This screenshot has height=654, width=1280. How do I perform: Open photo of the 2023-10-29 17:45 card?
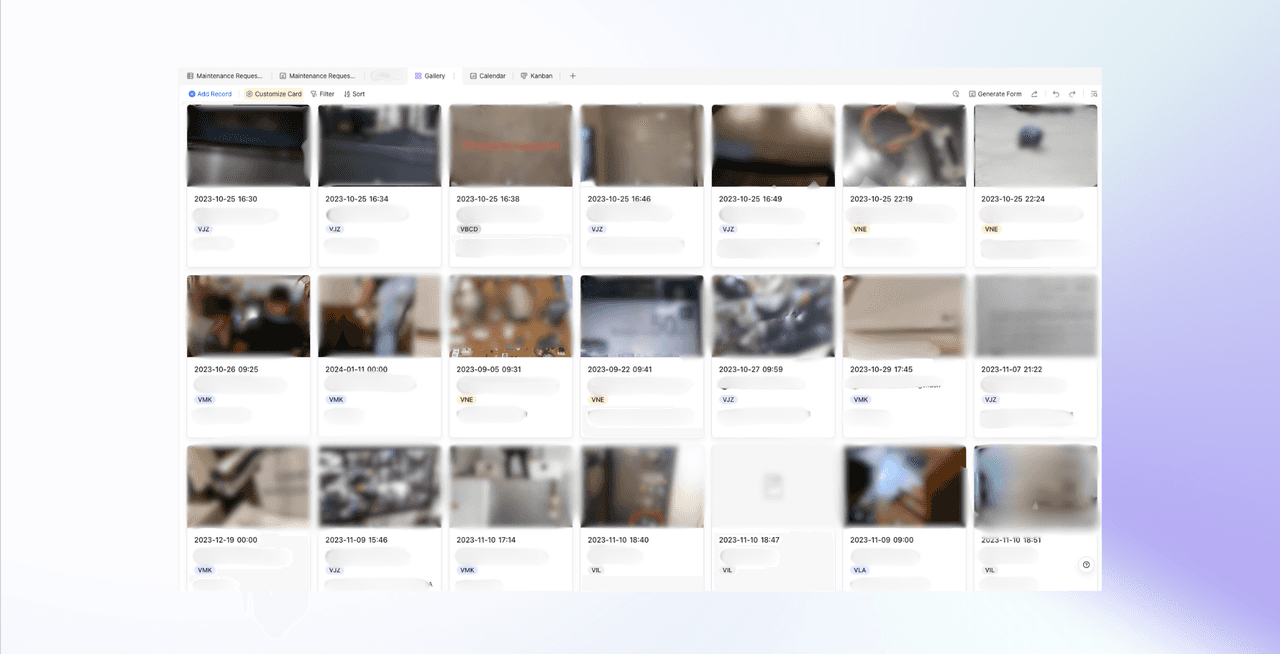tap(904, 316)
